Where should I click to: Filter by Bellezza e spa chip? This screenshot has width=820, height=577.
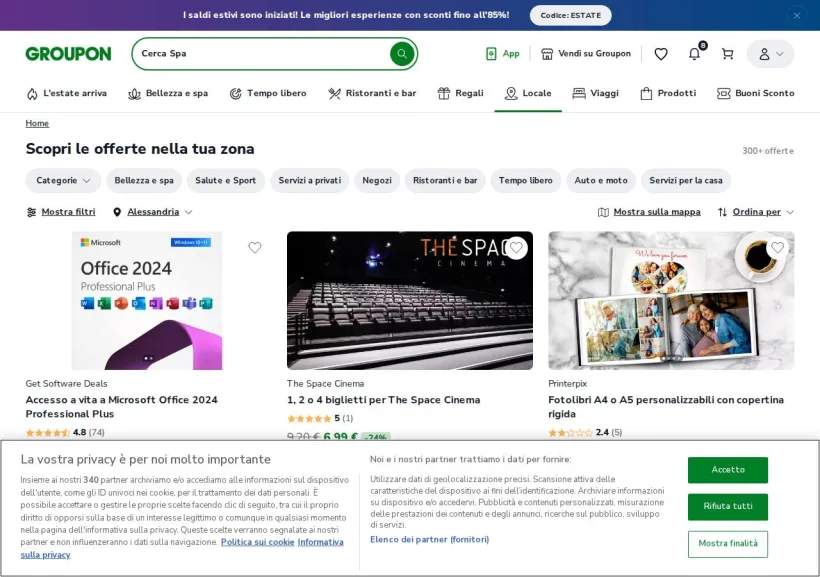[144, 180]
